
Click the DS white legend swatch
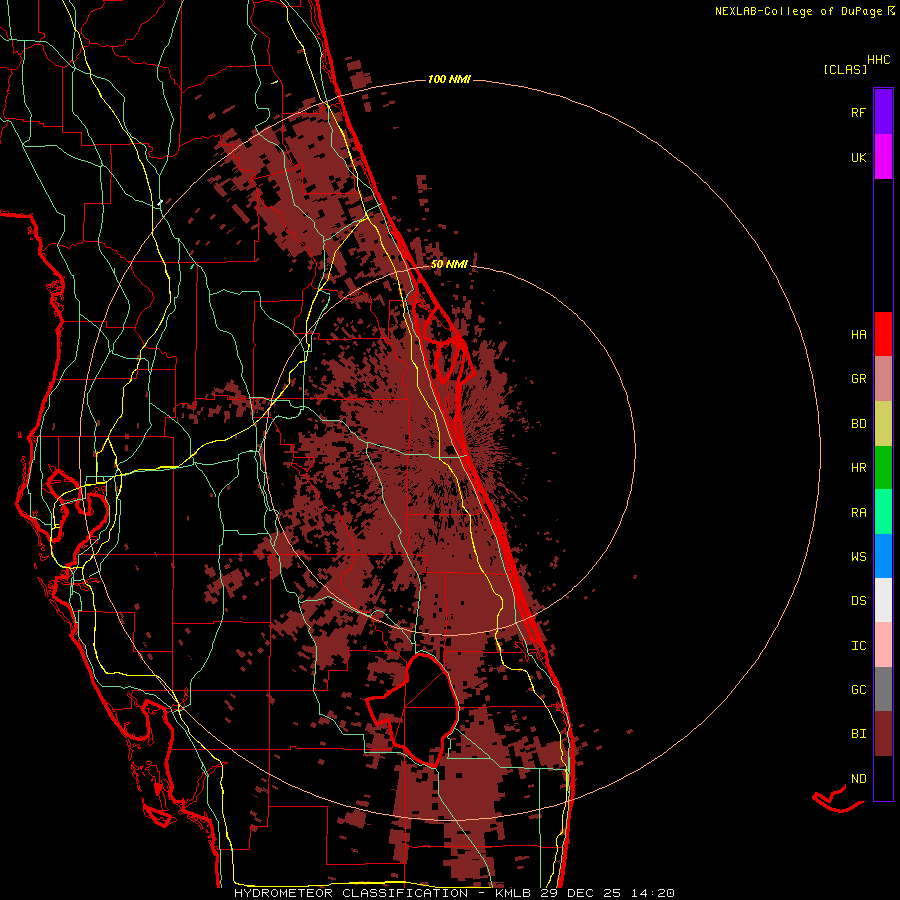click(x=883, y=600)
